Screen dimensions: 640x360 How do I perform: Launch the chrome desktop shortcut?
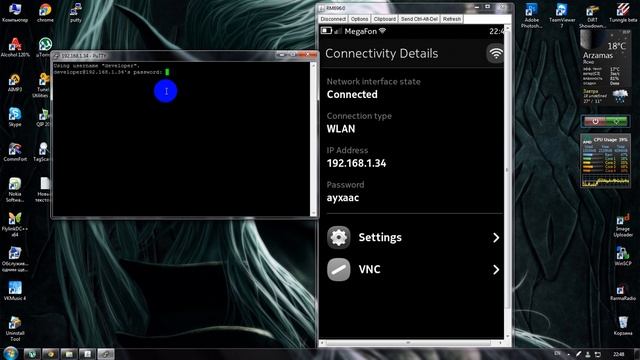click(x=45, y=12)
